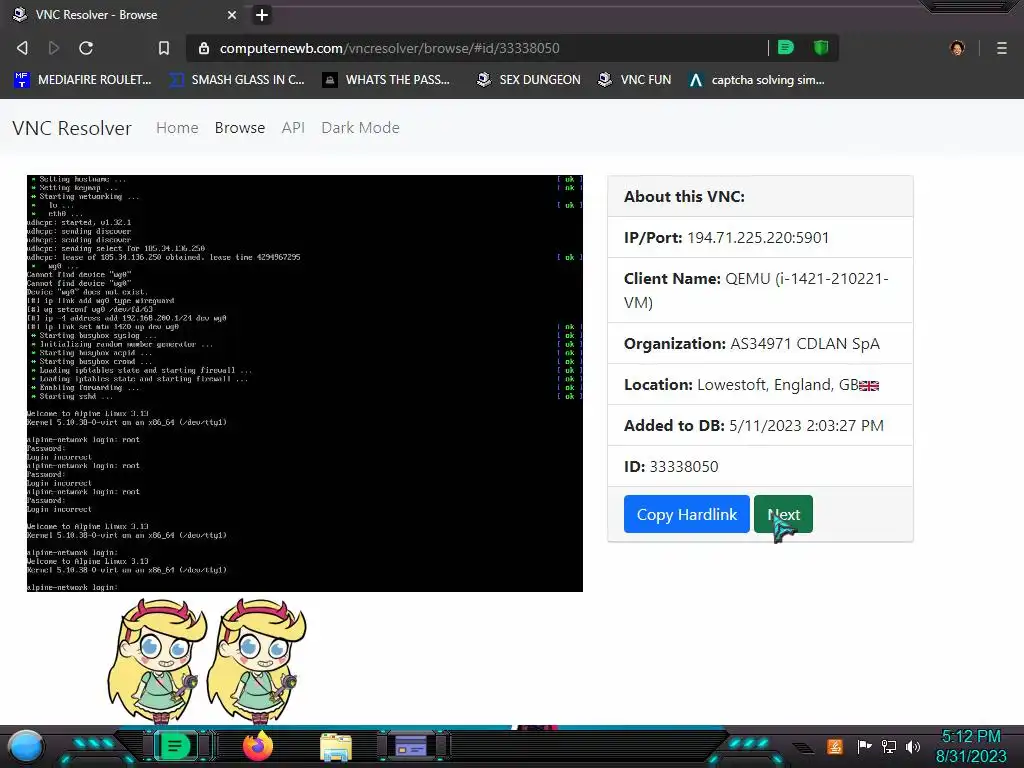The width and height of the screenshot is (1024, 768).
Task: Click the Organization AS34971 CDLAN SpA text
Action: [752, 344]
